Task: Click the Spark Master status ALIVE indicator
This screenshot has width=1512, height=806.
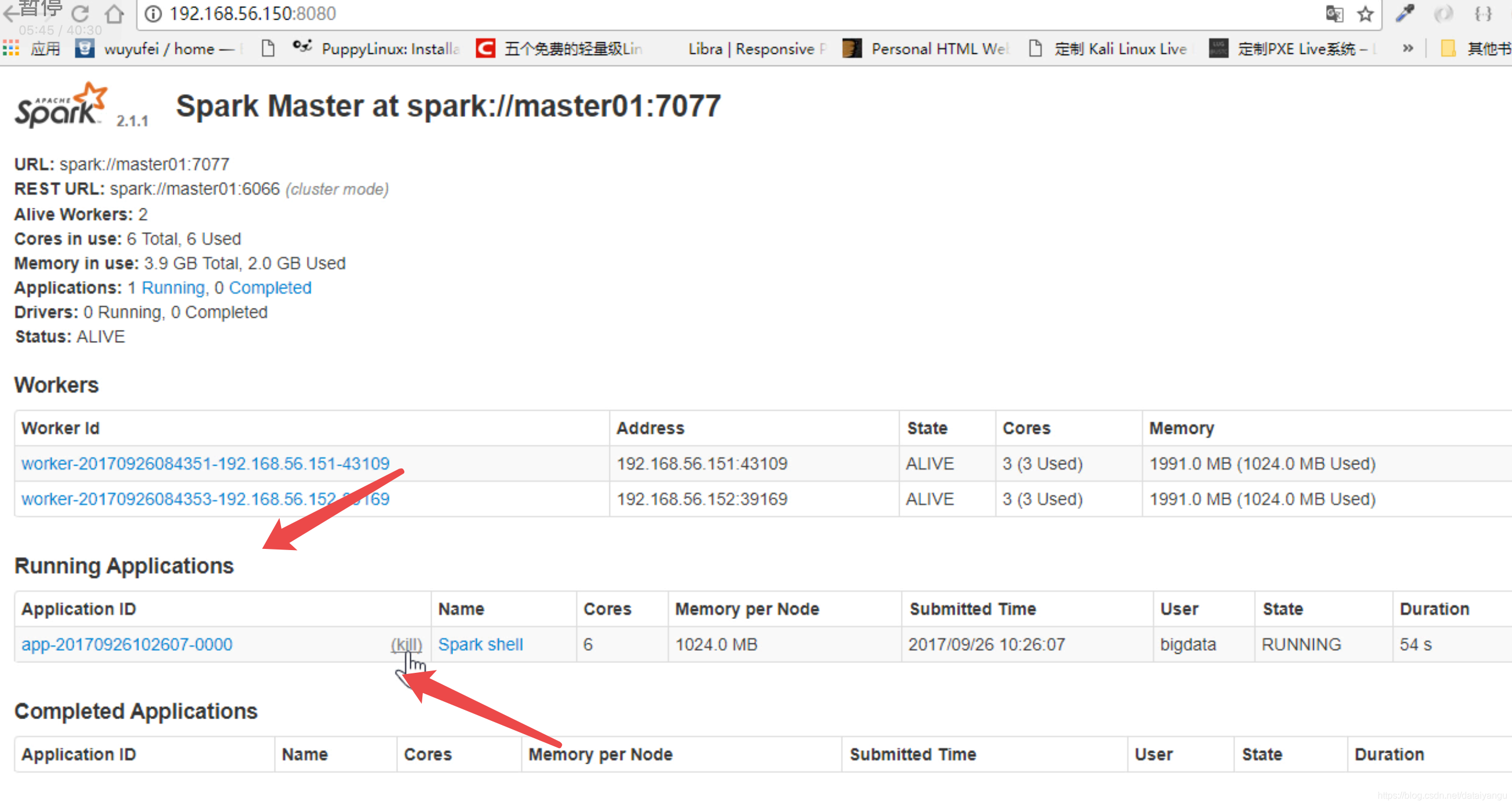Action: coord(100,336)
